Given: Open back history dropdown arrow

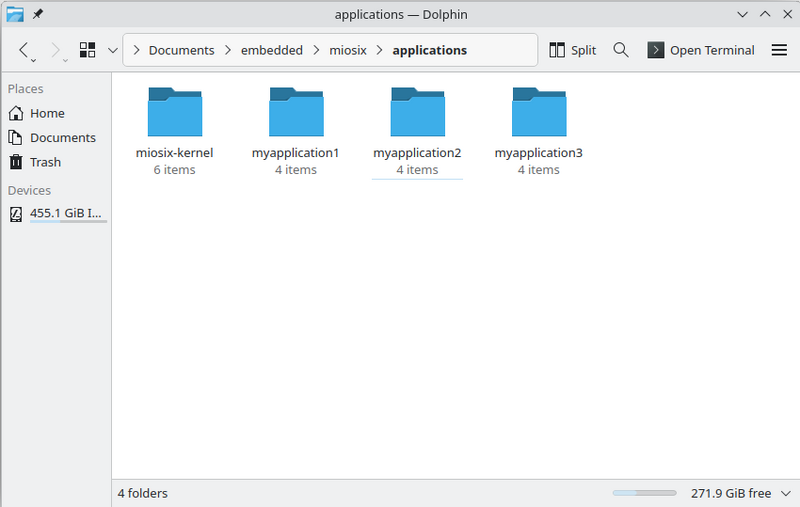Looking at the screenshot, I should [33, 61].
